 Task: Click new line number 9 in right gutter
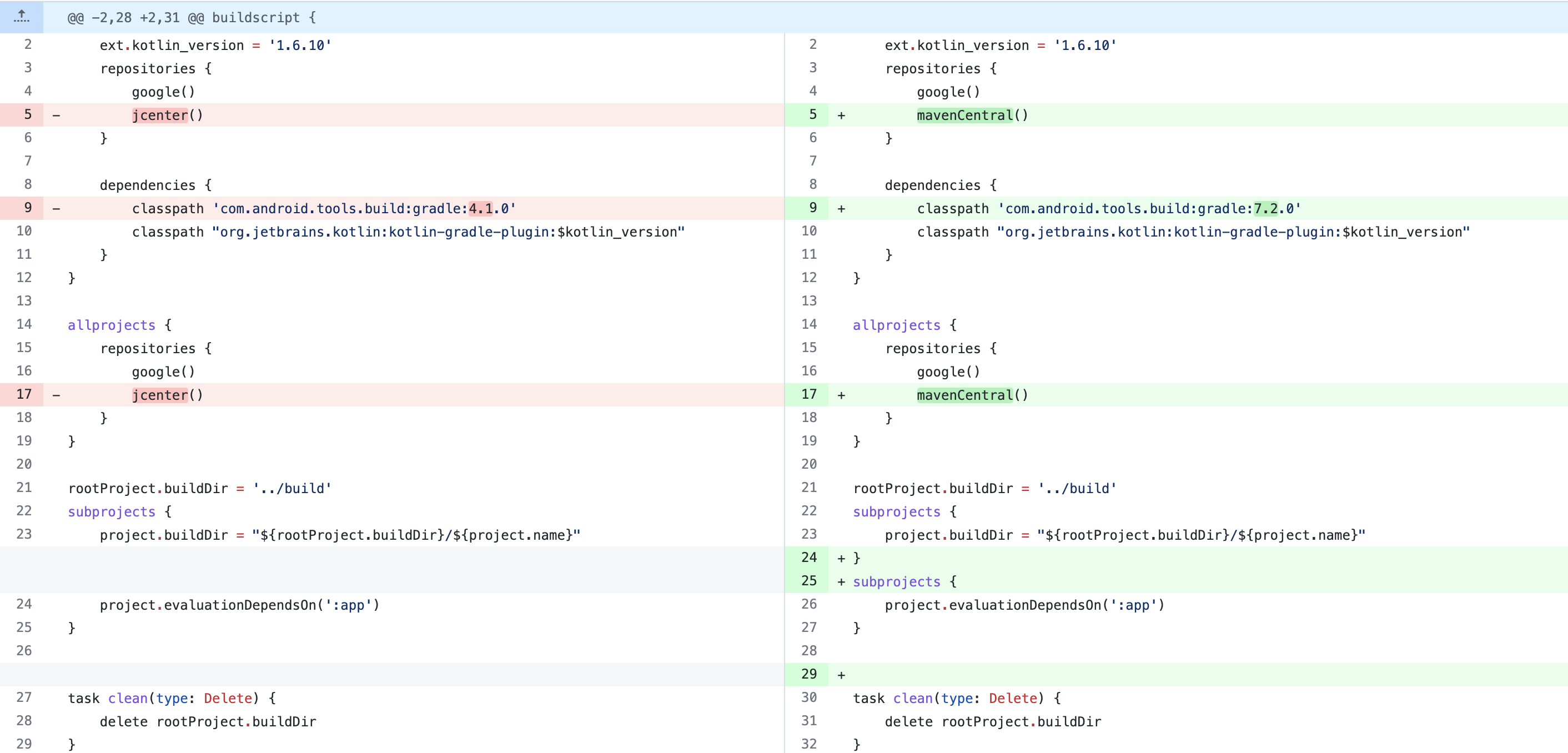tap(810, 208)
